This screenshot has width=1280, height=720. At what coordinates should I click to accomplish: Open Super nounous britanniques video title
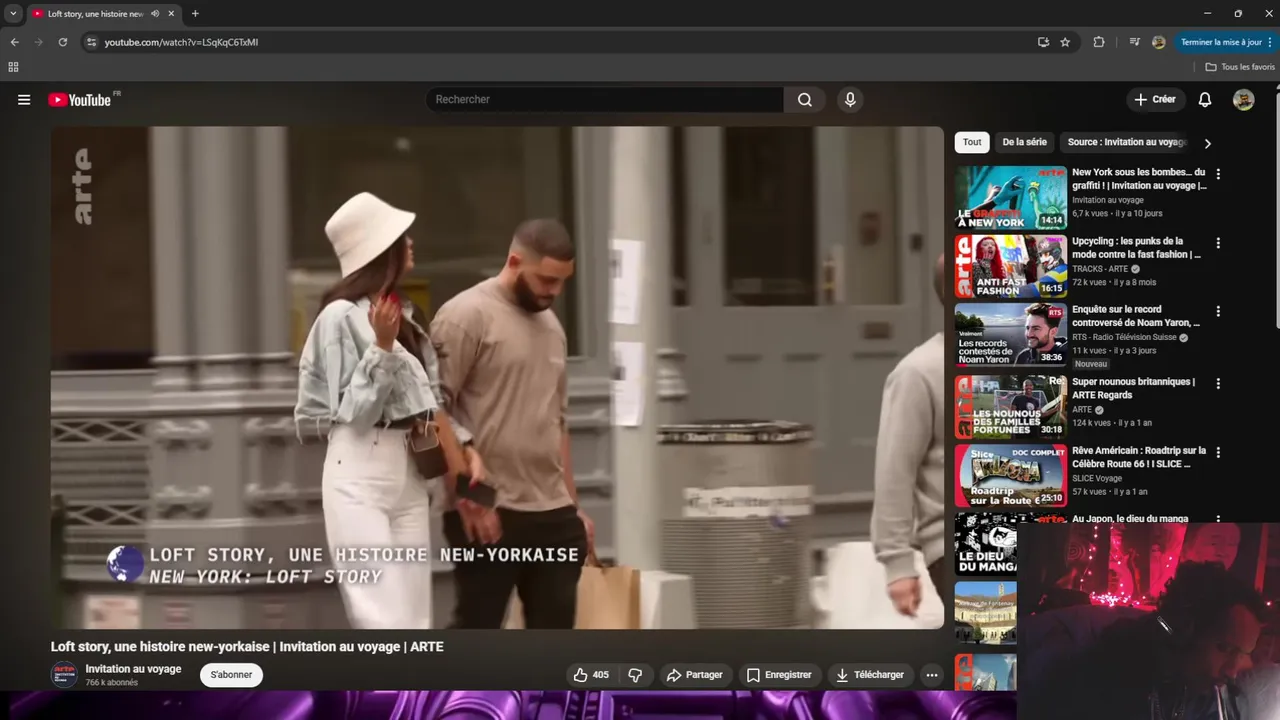click(x=1133, y=388)
